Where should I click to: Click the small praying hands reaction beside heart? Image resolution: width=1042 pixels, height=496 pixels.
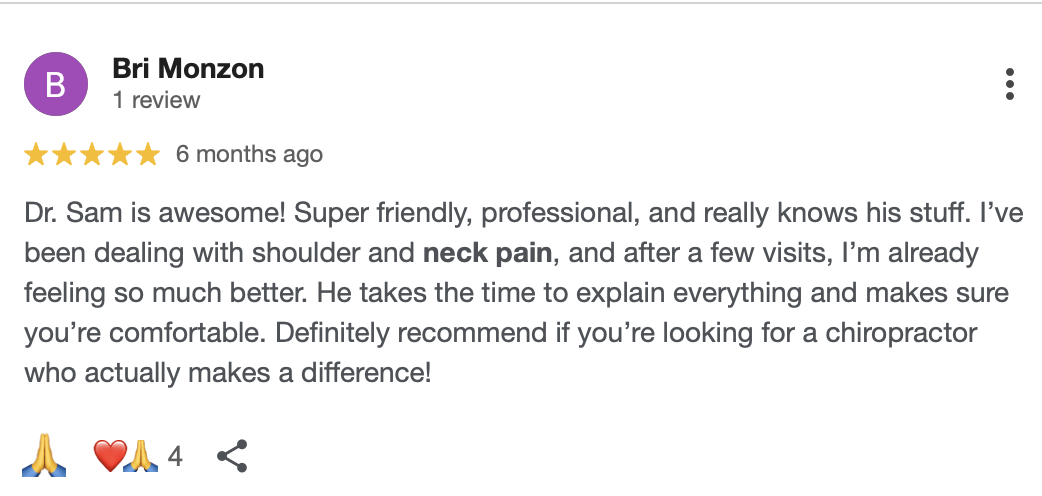[x=141, y=456]
